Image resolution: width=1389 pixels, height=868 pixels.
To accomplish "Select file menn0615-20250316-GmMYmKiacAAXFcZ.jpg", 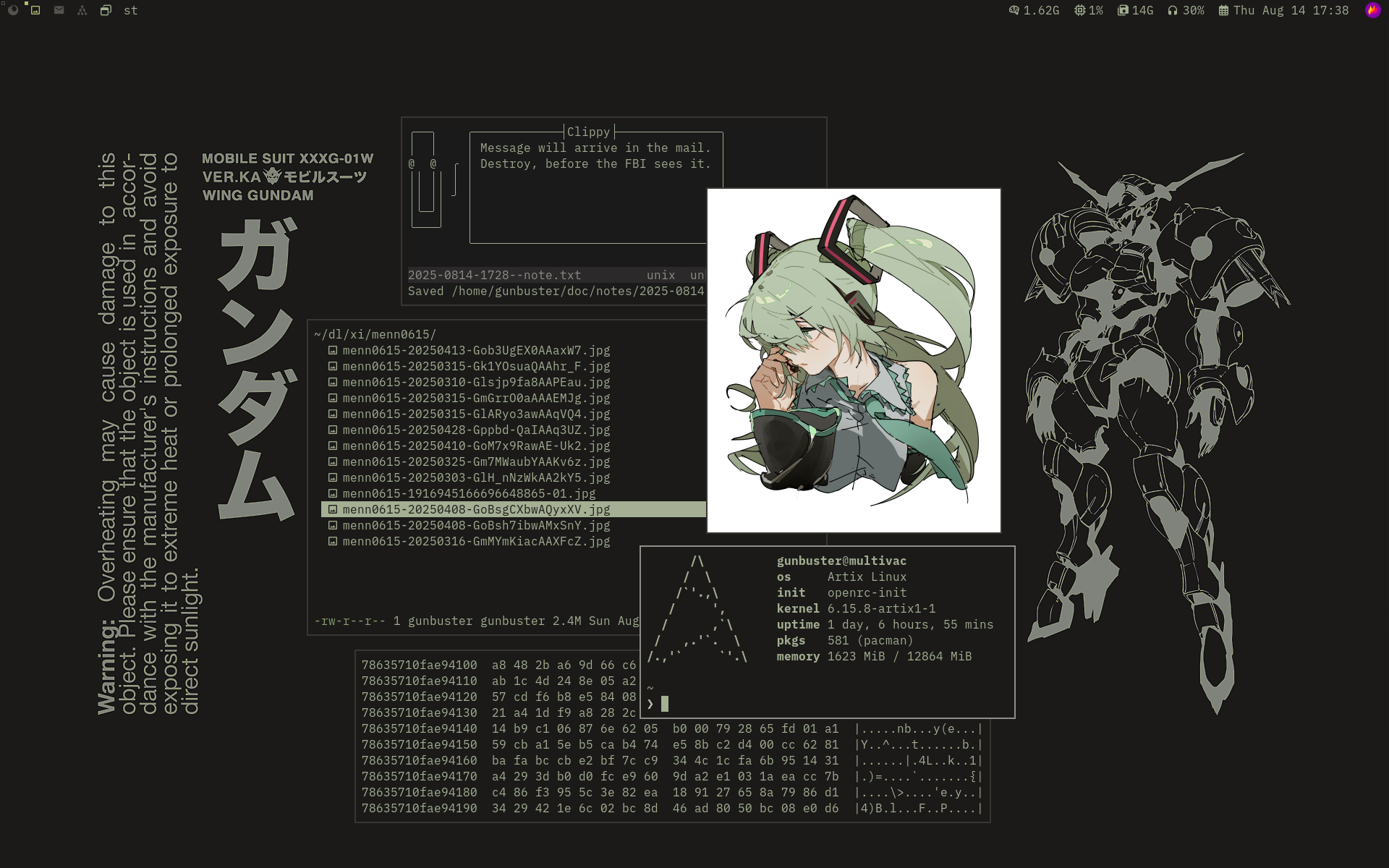I will click(x=475, y=541).
